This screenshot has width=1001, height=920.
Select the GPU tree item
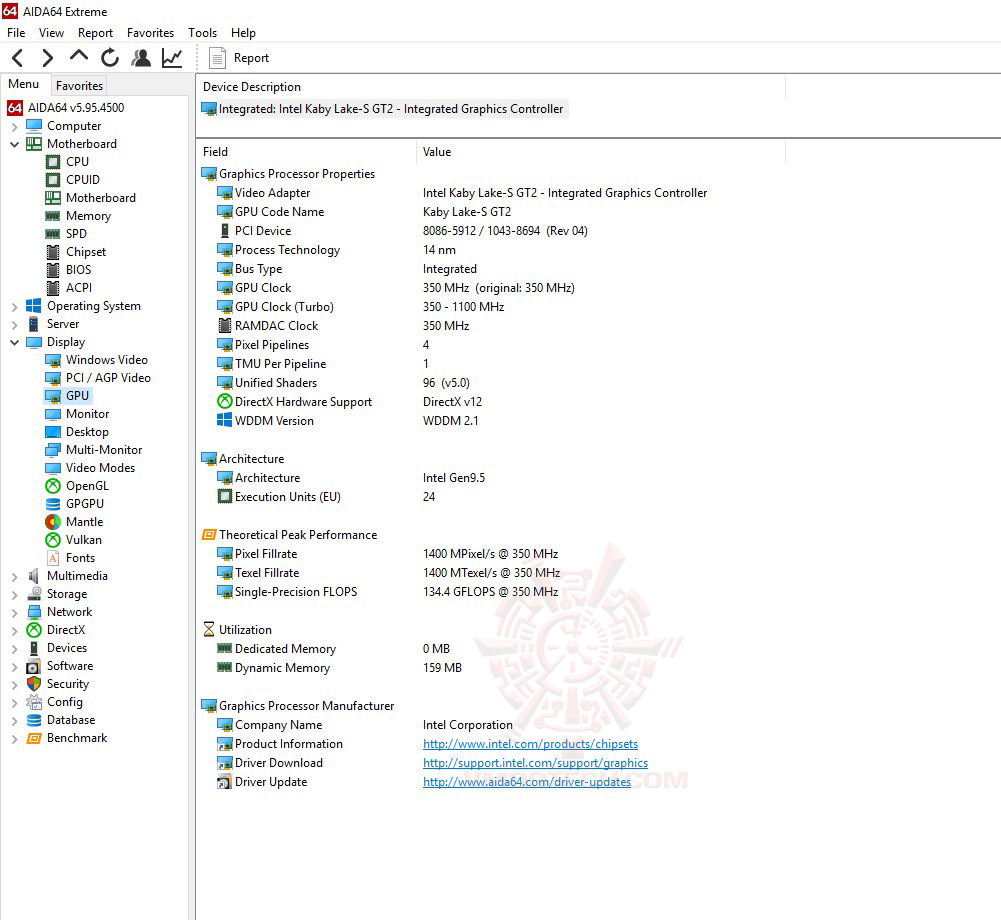68,396
